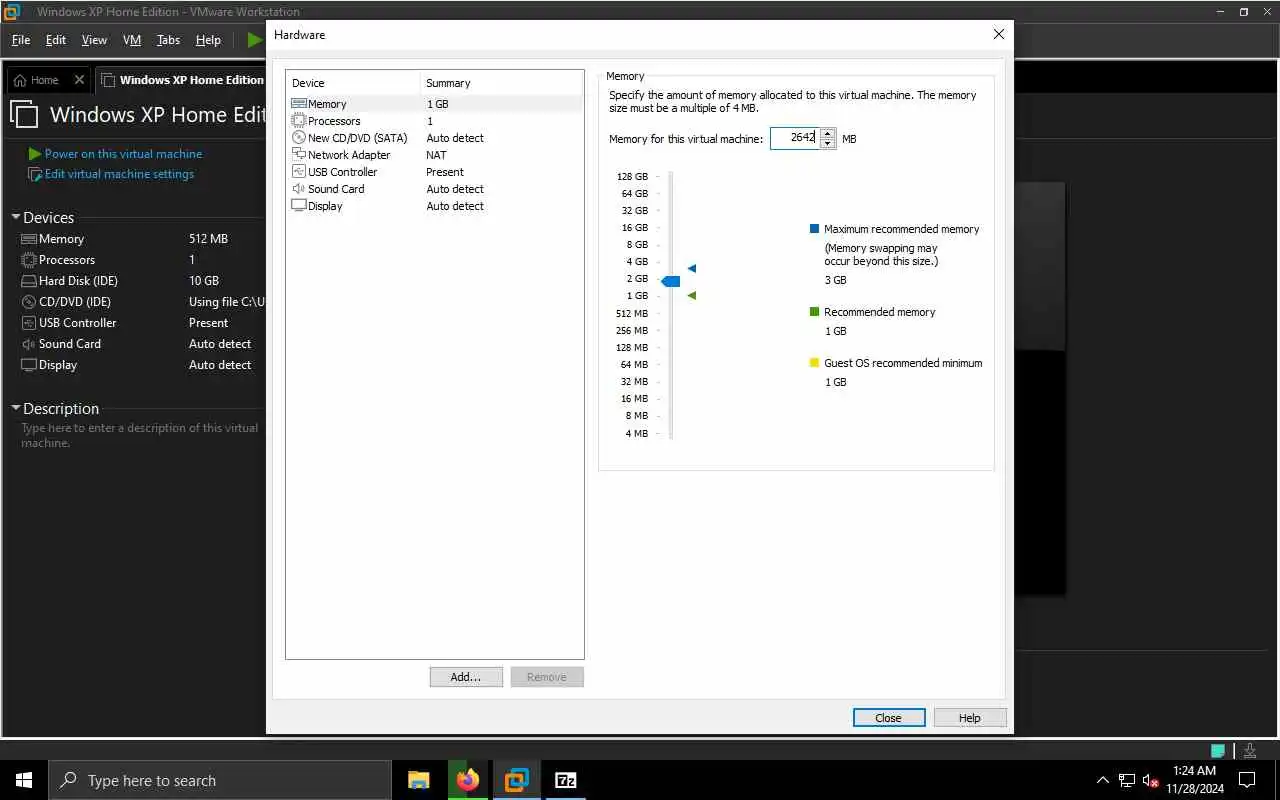
Task: Click the Windows Start button
Action: pyautogui.click(x=24, y=780)
